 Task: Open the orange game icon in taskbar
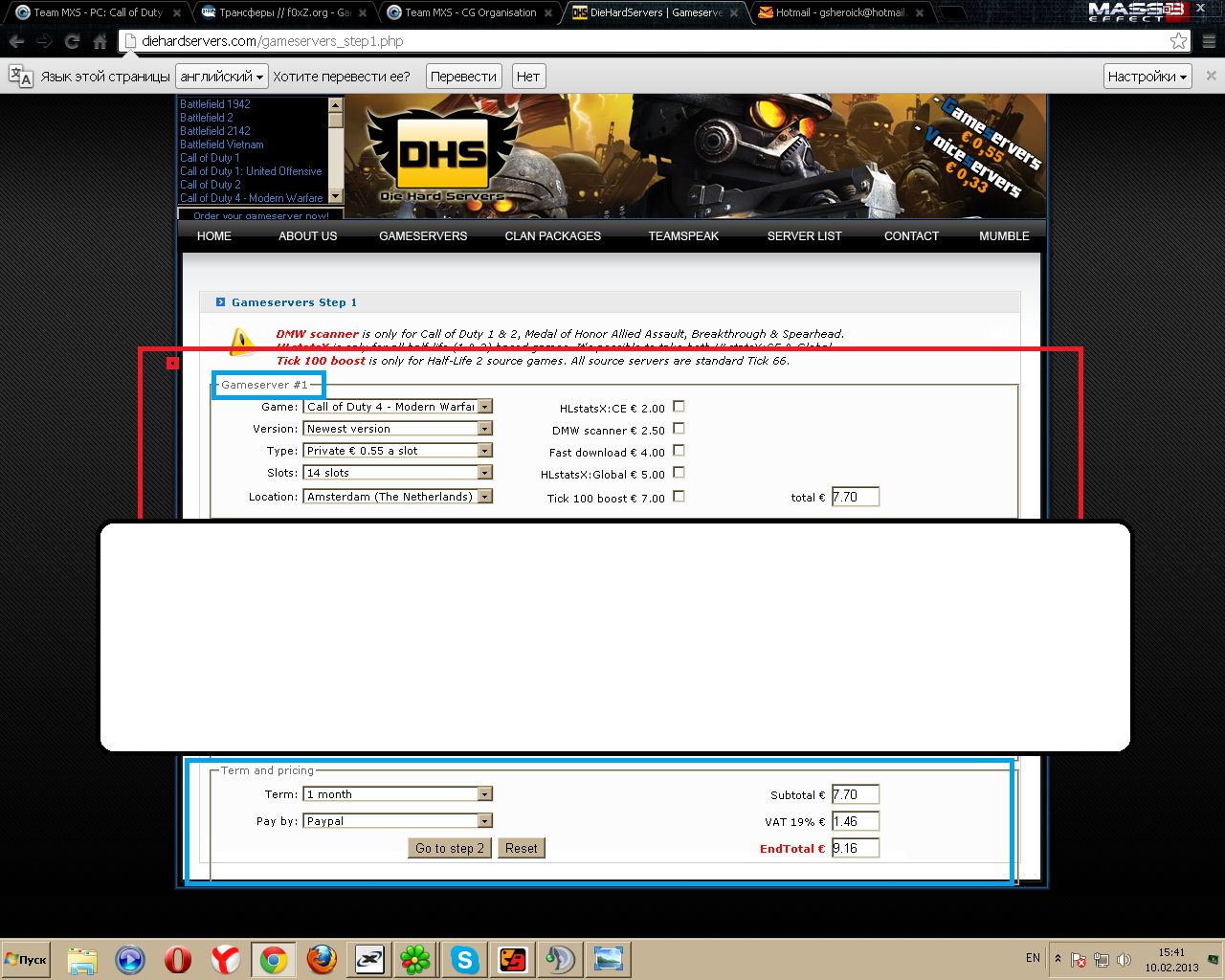[x=513, y=960]
